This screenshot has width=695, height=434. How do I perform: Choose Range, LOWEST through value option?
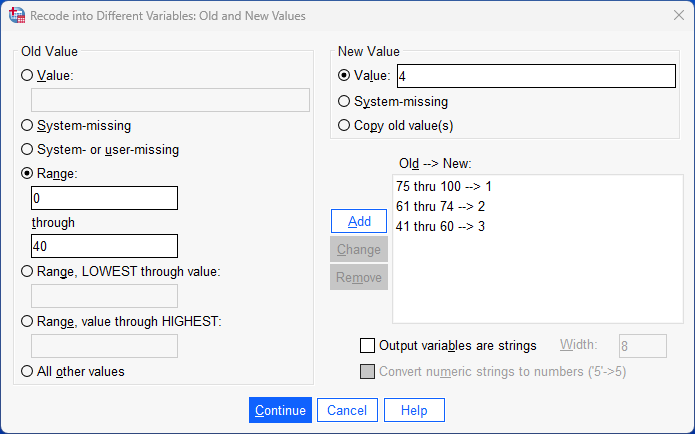(27, 271)
